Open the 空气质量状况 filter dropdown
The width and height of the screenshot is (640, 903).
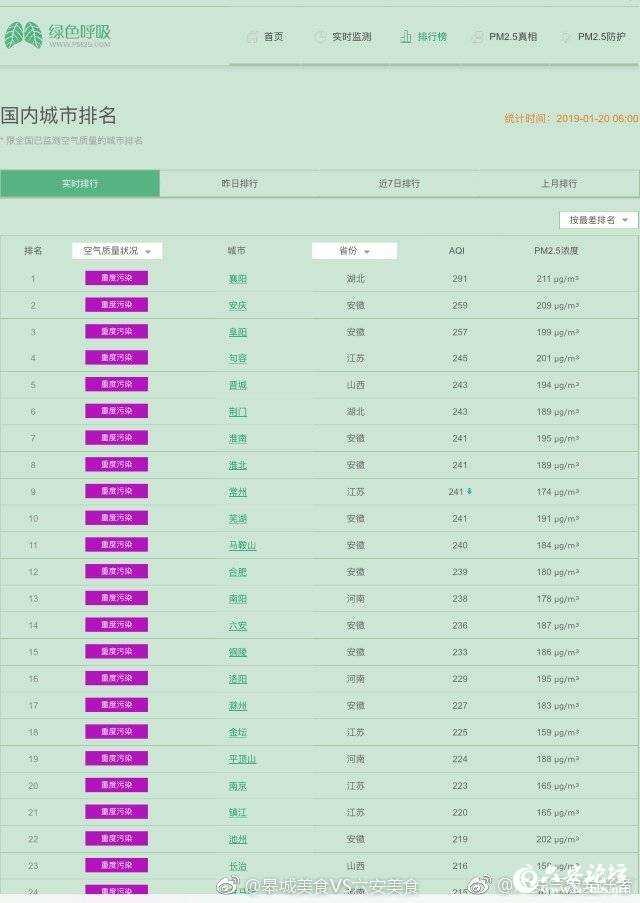coord(117,251)
